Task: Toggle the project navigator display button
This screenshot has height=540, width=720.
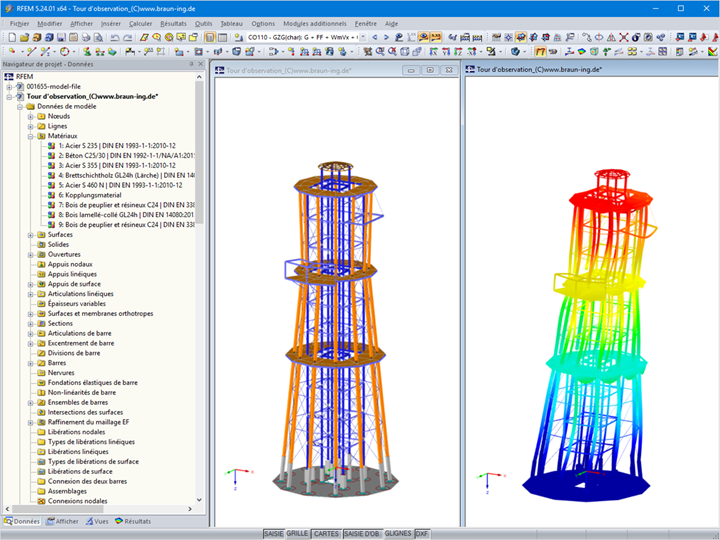Action: pos(210,37)
